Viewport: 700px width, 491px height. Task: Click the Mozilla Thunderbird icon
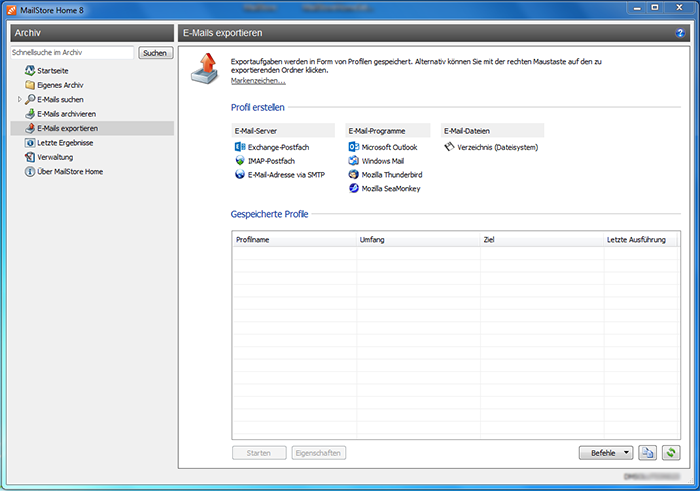[x=354, y=175]
